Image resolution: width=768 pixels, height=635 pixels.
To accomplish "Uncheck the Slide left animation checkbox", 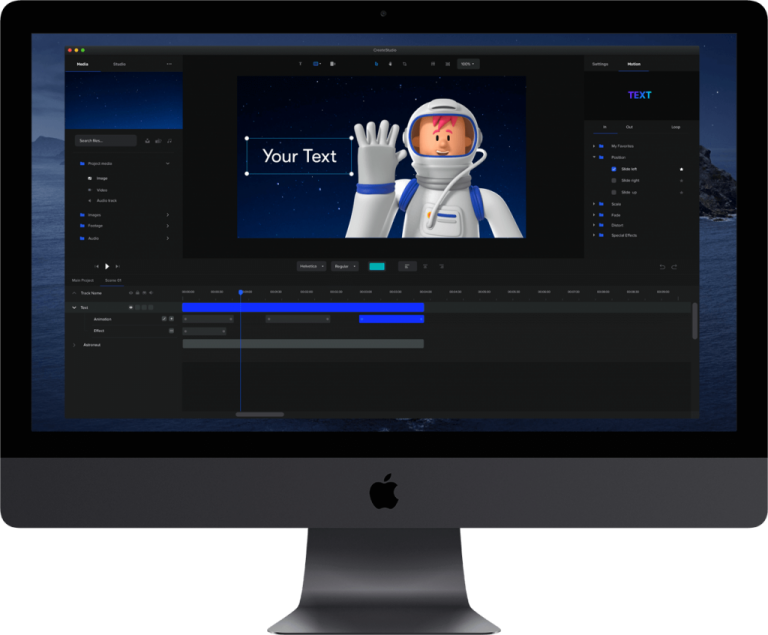I will [x=614, y=169].
